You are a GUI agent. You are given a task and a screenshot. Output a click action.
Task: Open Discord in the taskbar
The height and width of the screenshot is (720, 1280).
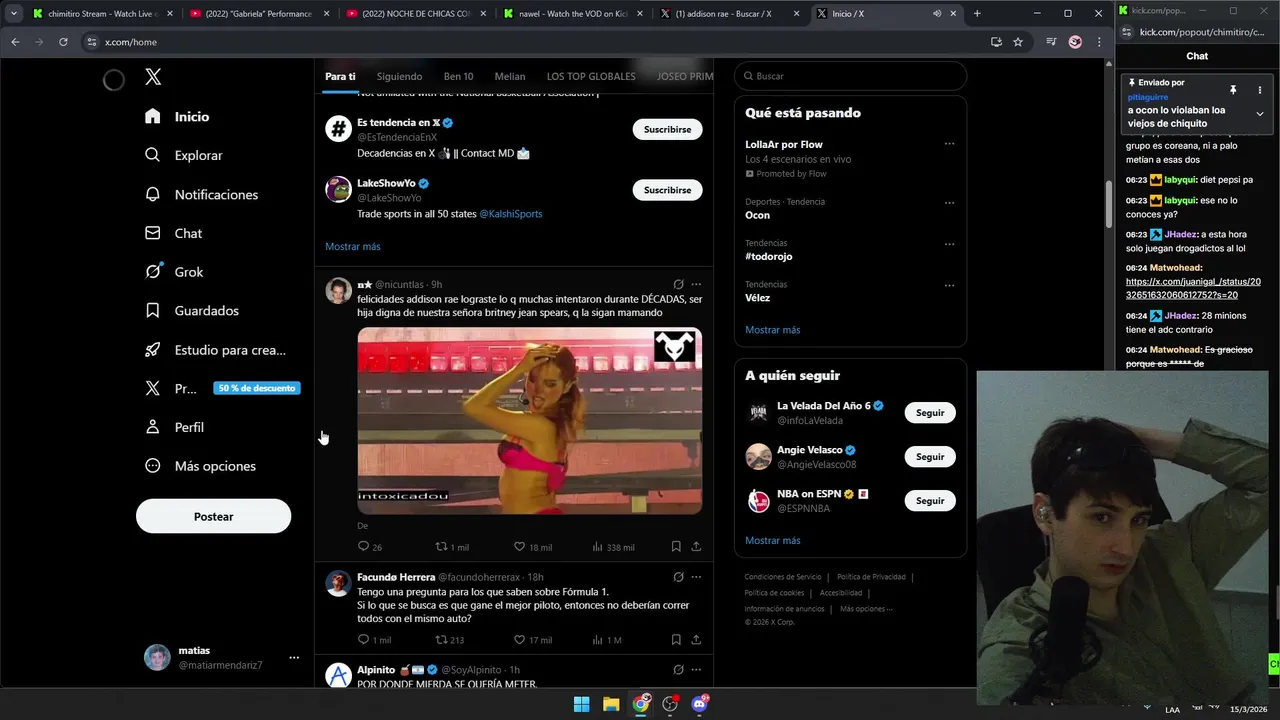[699, 704]
